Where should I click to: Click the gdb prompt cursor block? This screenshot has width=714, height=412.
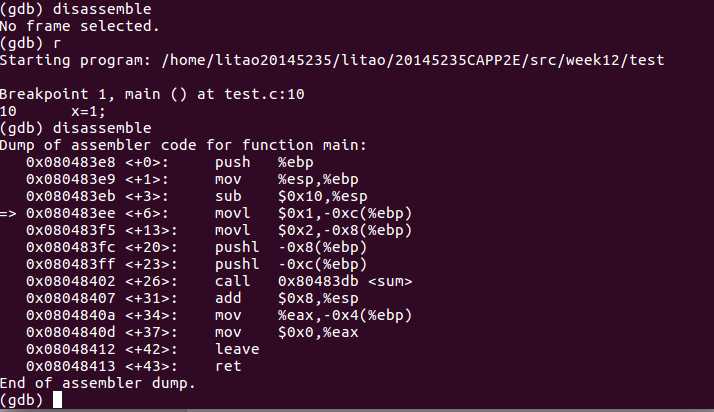58,400
